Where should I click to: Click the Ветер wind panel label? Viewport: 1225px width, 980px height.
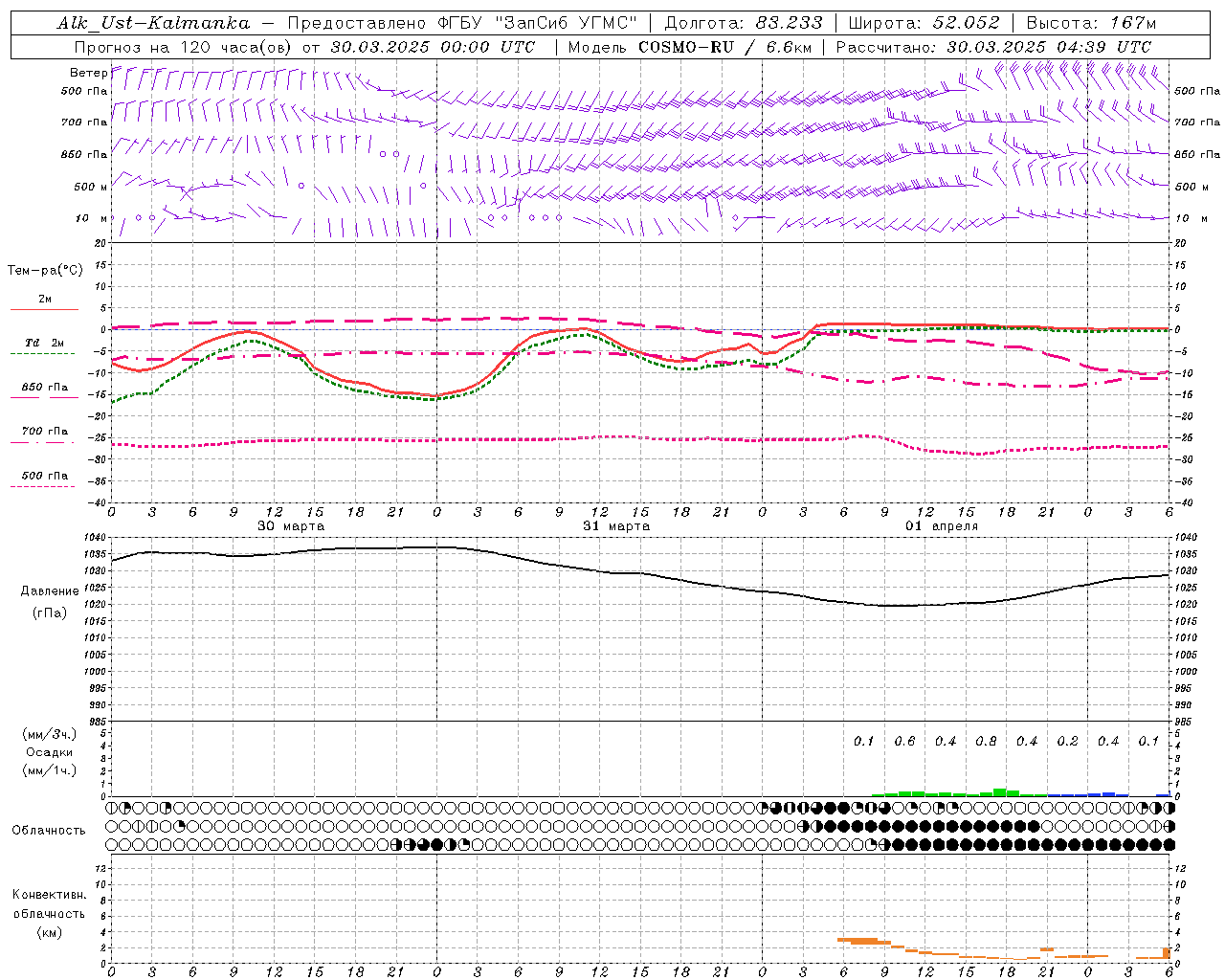(89, 73)
